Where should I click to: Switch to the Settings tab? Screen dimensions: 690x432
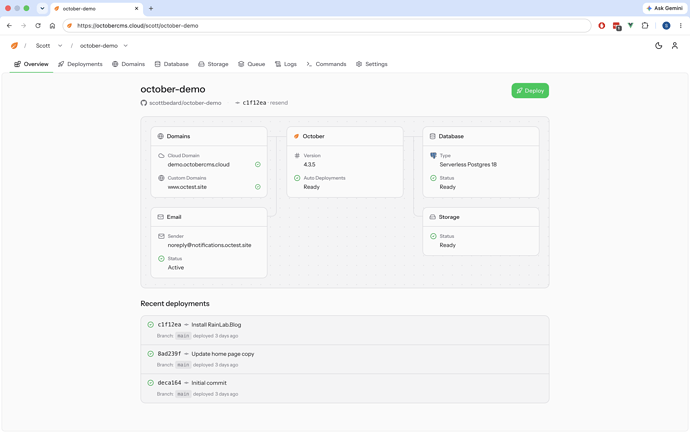pos(372,64)
